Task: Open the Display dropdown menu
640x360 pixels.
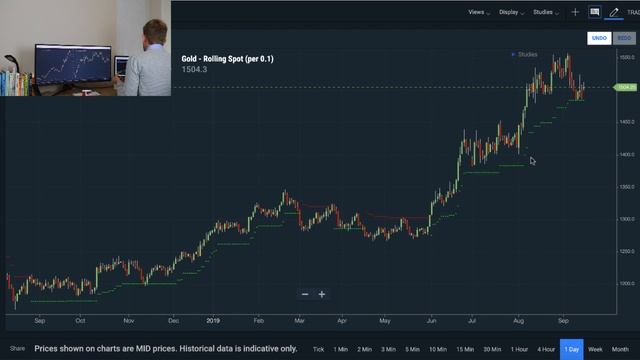Action: click(x=511, y=12)
